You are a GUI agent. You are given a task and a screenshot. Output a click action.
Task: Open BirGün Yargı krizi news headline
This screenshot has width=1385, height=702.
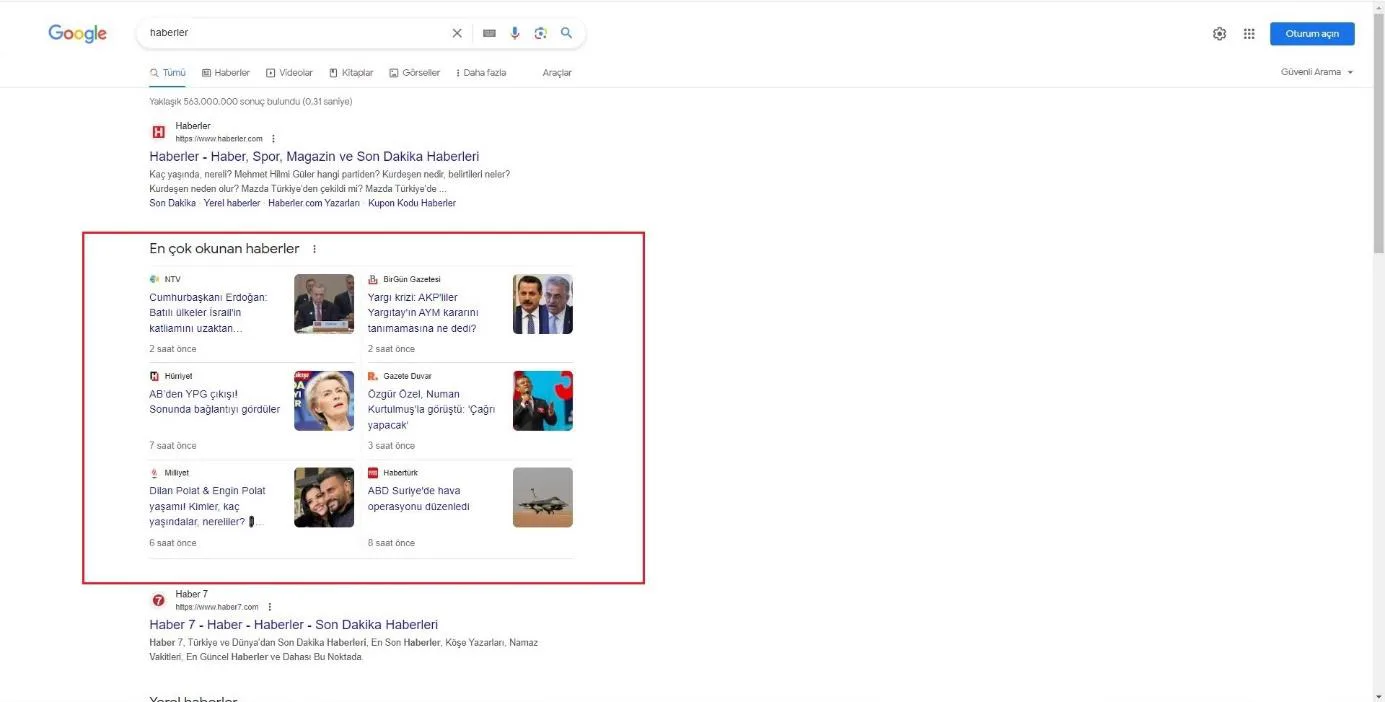424,313
